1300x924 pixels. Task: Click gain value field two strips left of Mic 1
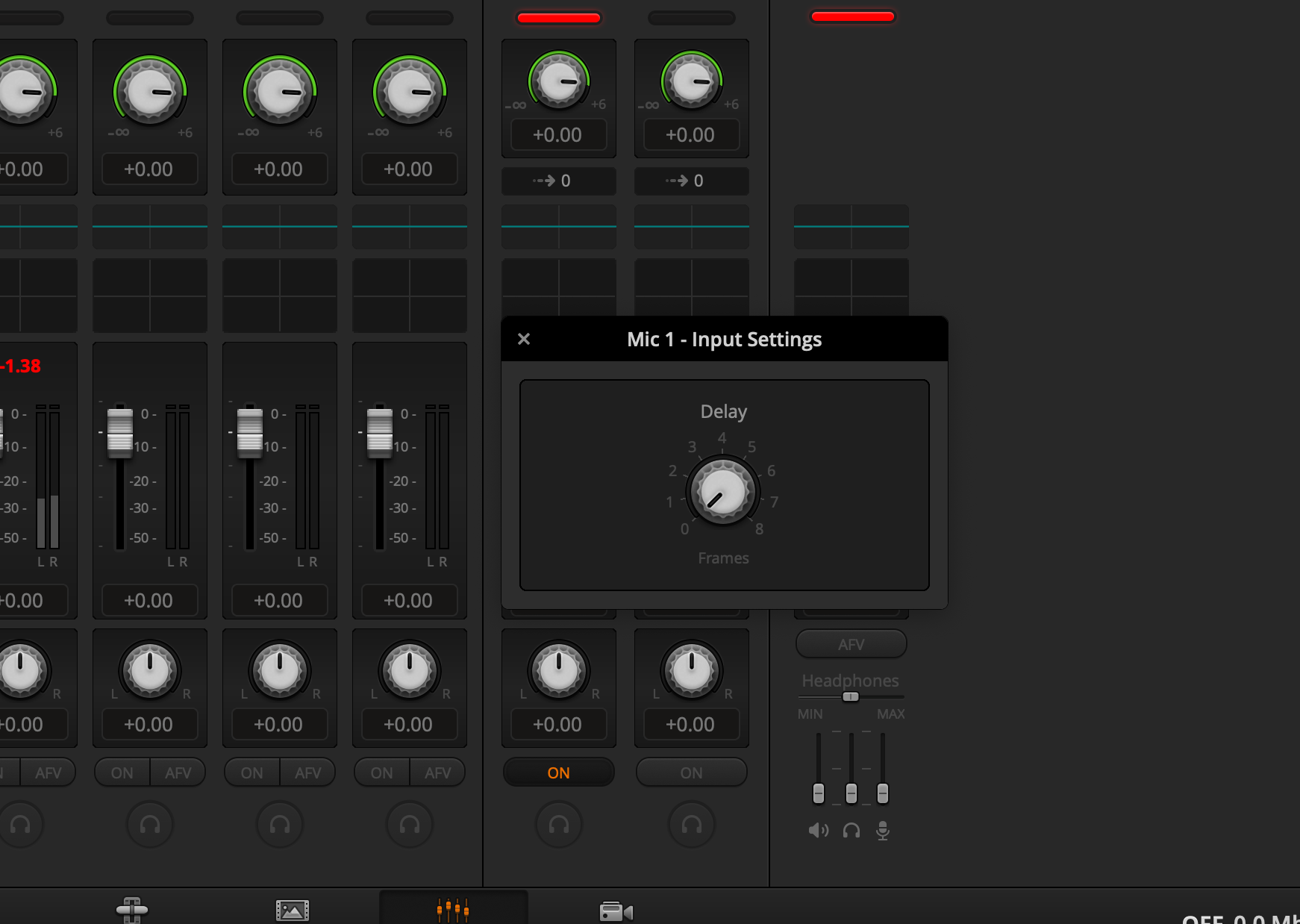point(279,169)
